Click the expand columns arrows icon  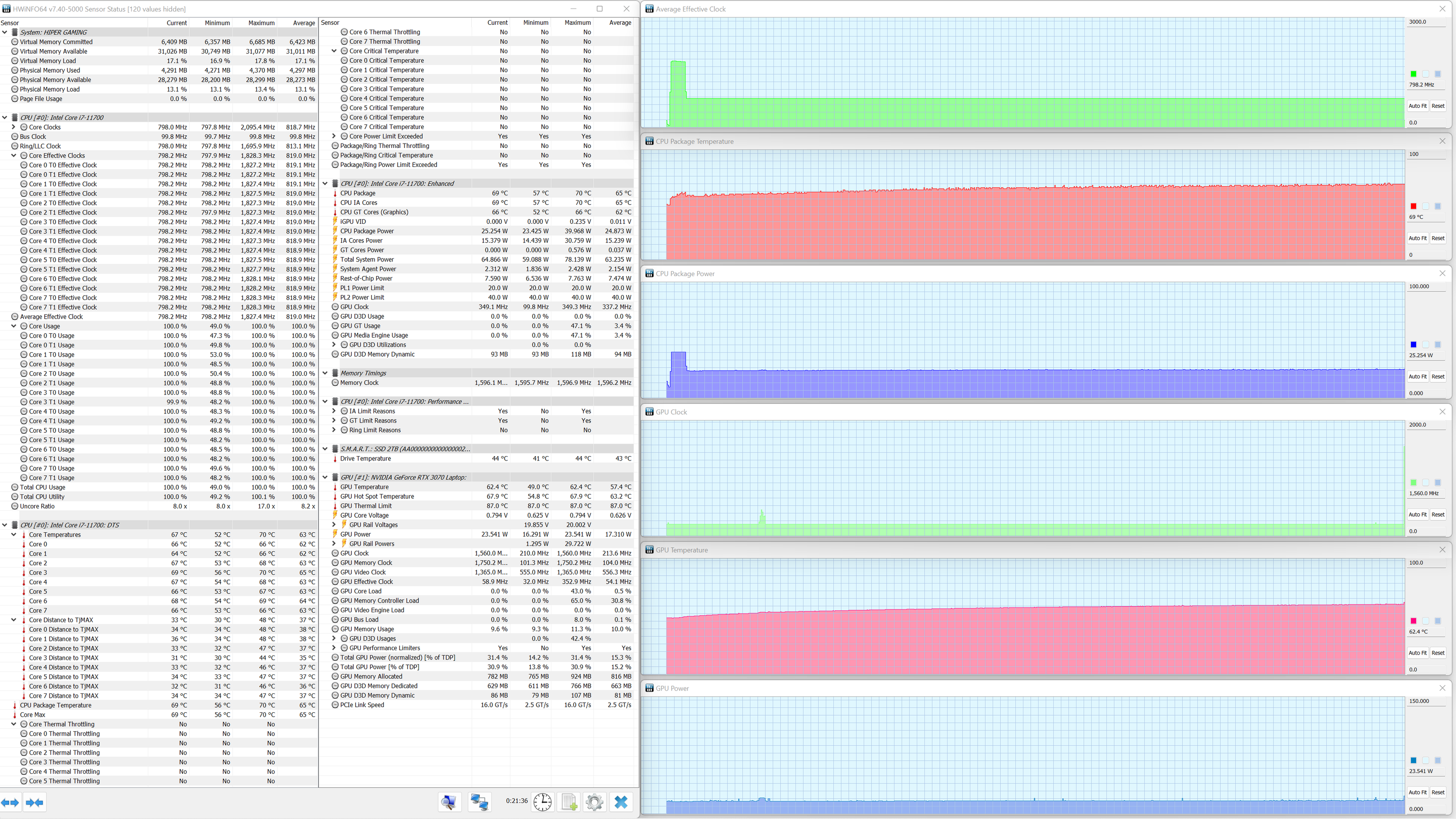pyautogui.click(x=10, y=802)
